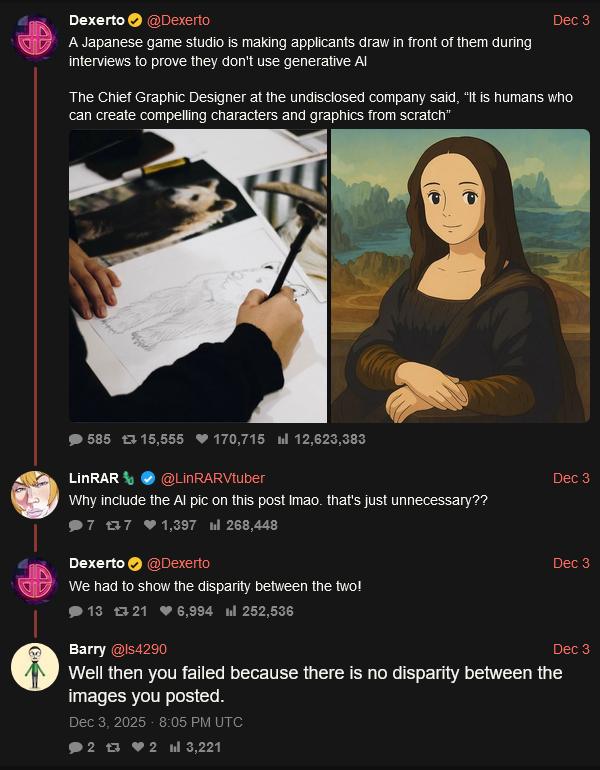Image resolution: width=600 pixels, height=770 pixels.
Task: Click the heart icon showing 170,715 likes
Action: (200, 439)
